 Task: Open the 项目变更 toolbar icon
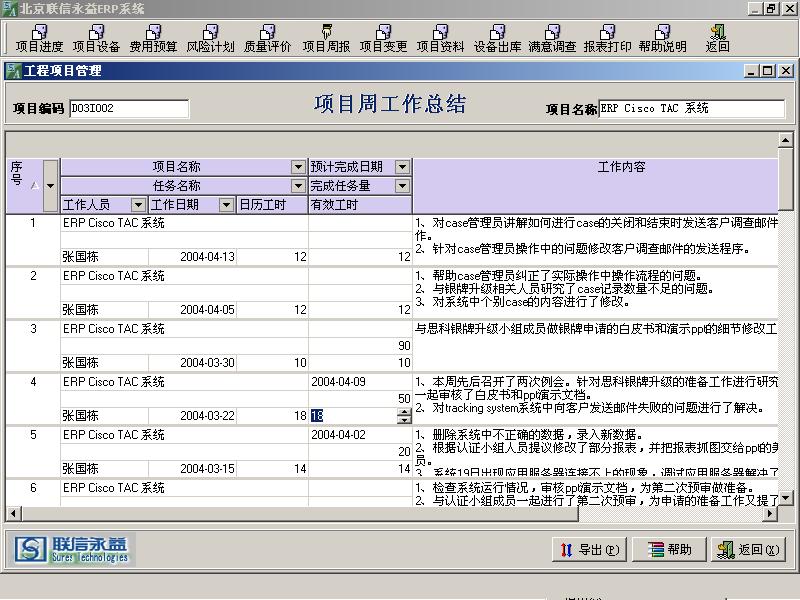383,39
